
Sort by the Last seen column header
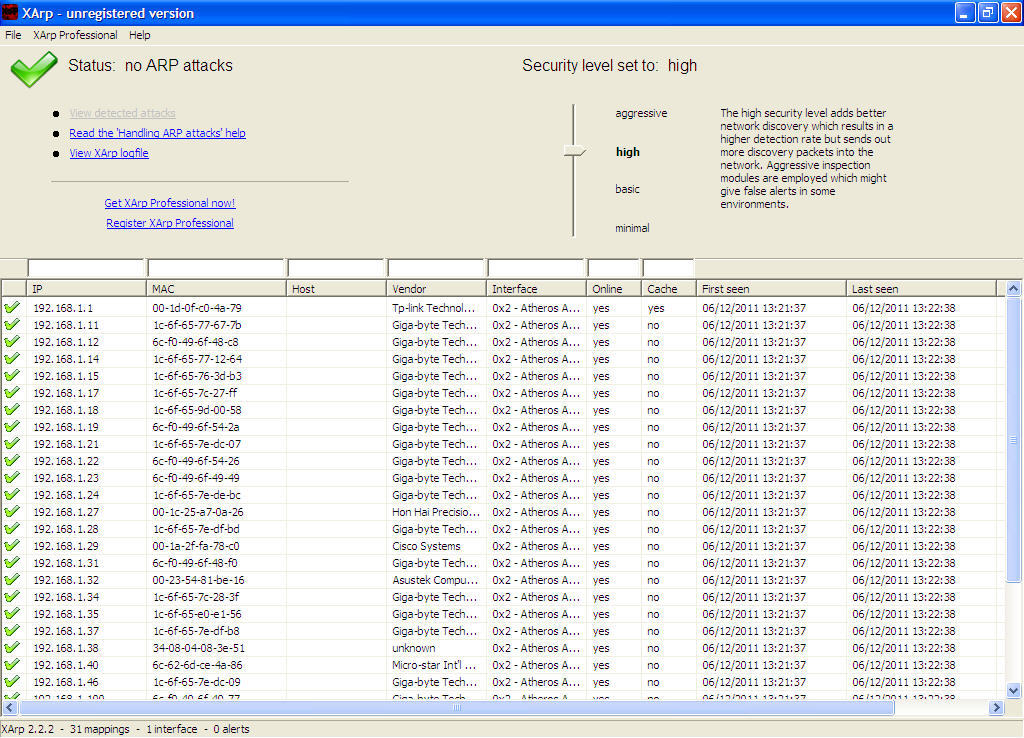tap(921, 289)
